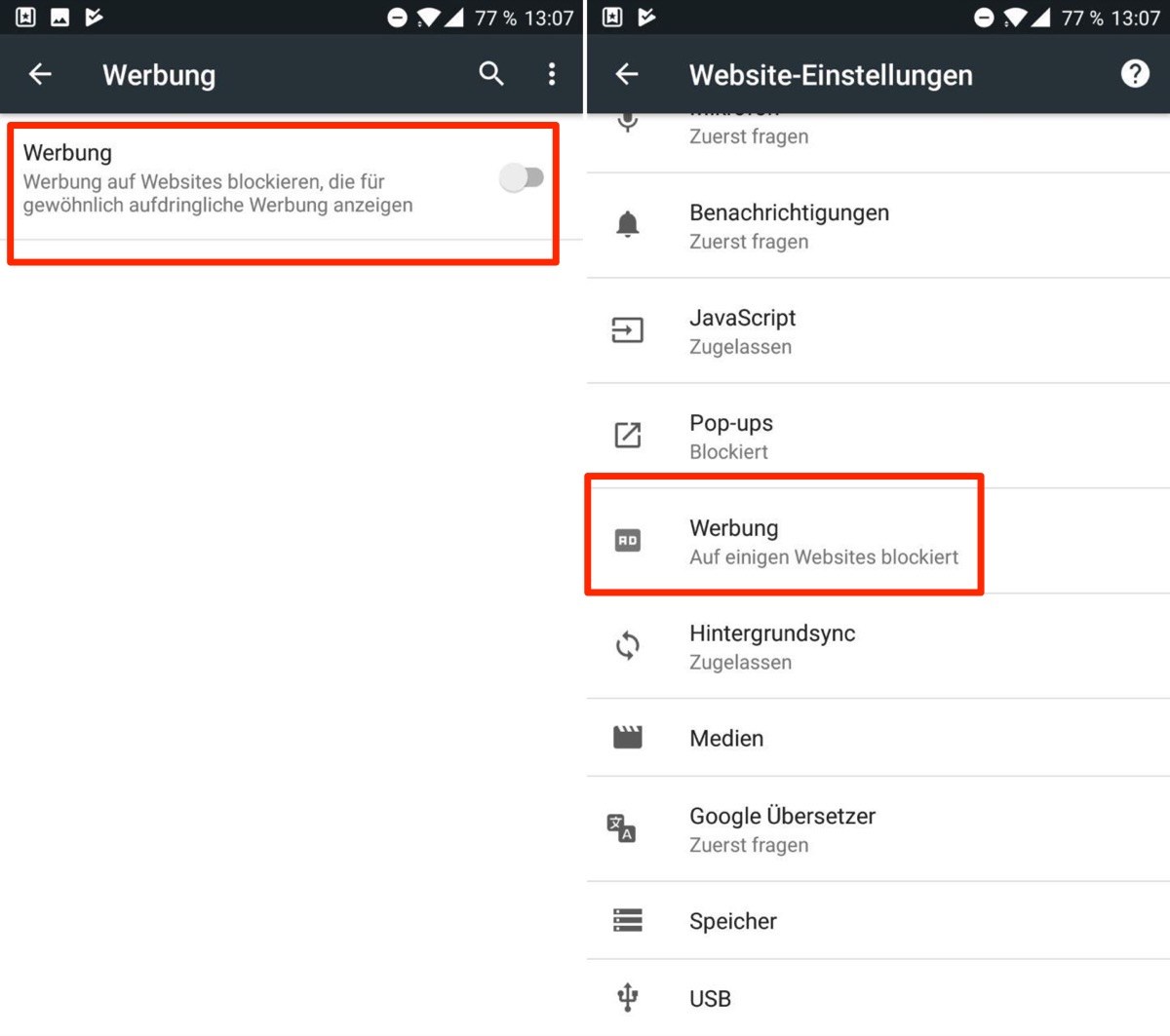Open Medien settings entry

(x=878, y=739)
